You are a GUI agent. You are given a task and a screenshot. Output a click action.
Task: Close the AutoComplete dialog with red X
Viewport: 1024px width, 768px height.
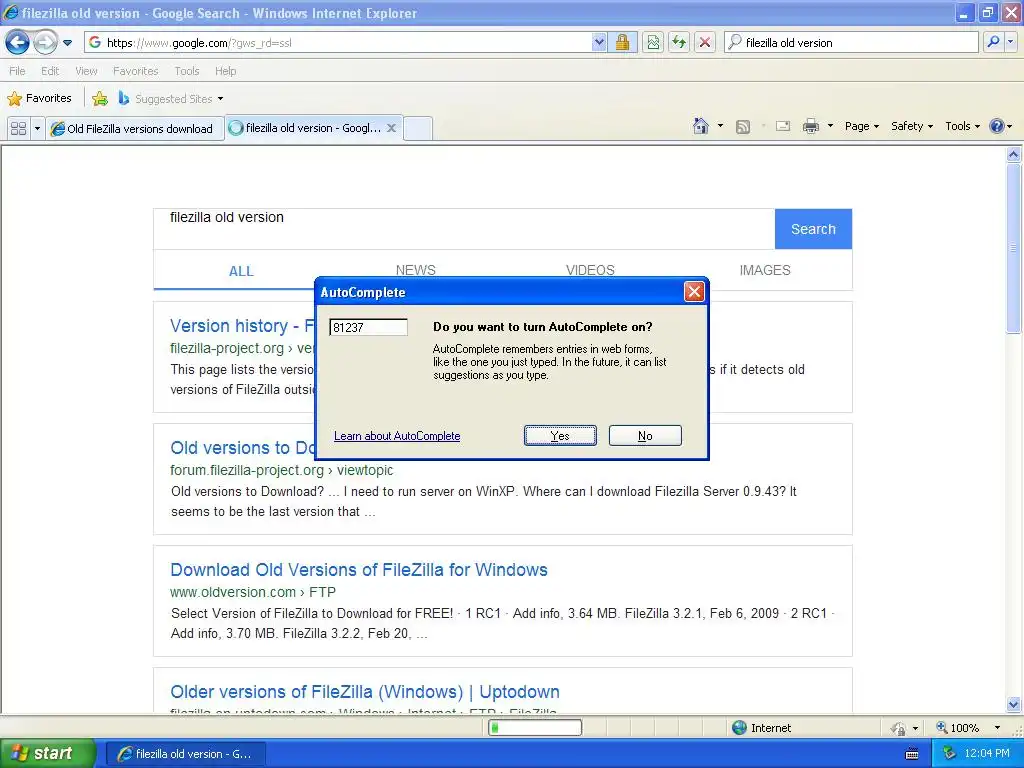(694, 291)
